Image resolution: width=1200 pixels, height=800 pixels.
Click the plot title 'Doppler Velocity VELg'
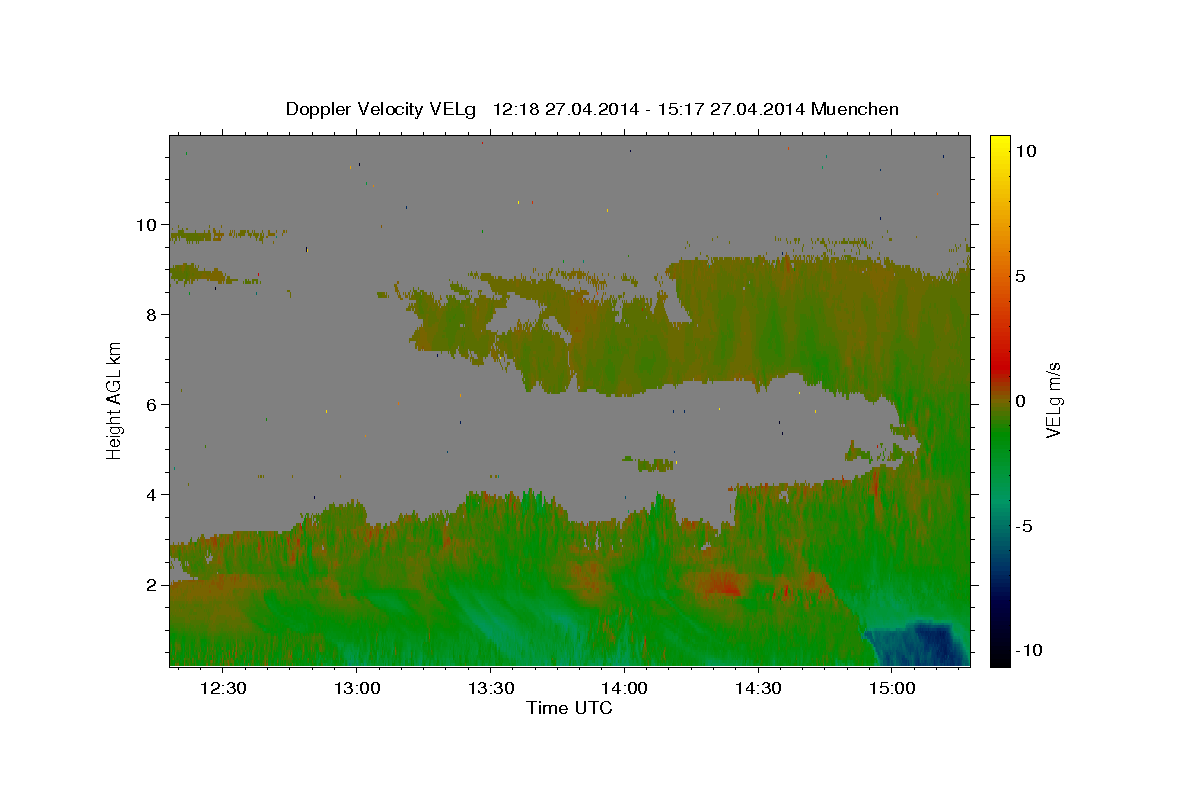tap(381, 109)
